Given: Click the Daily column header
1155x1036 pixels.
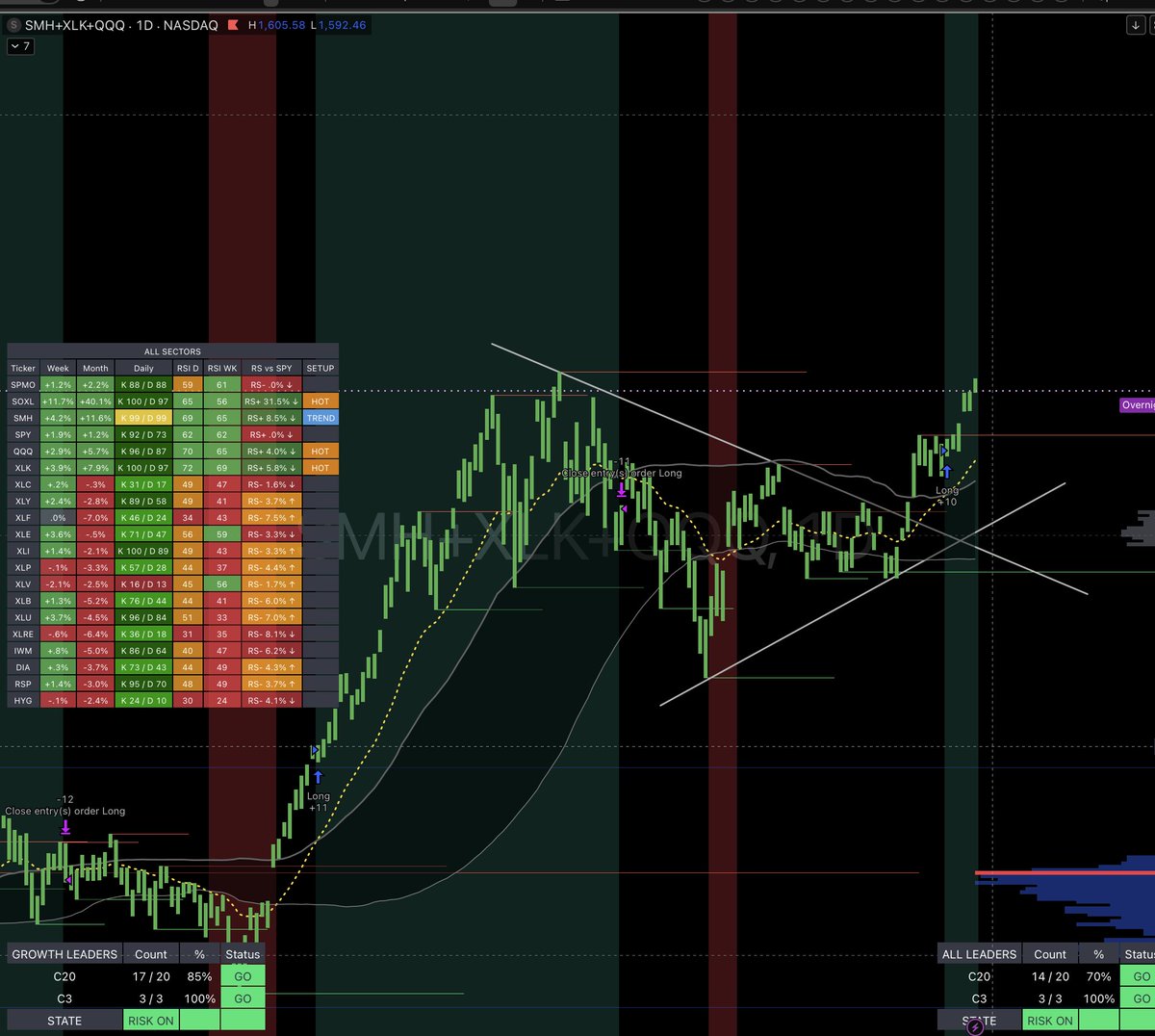Looking at the screenshot, I should click(x=143, y=368).
